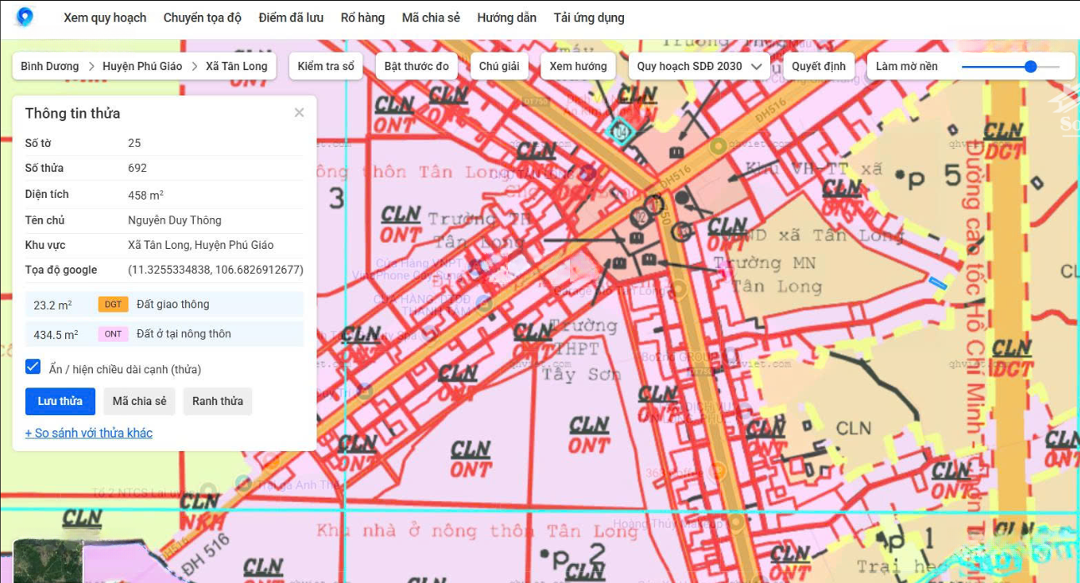The width and height of the screenshot is (1080, 583).
Task: Open Xem quy hoạch menu
Action: (x=105, y=18)
